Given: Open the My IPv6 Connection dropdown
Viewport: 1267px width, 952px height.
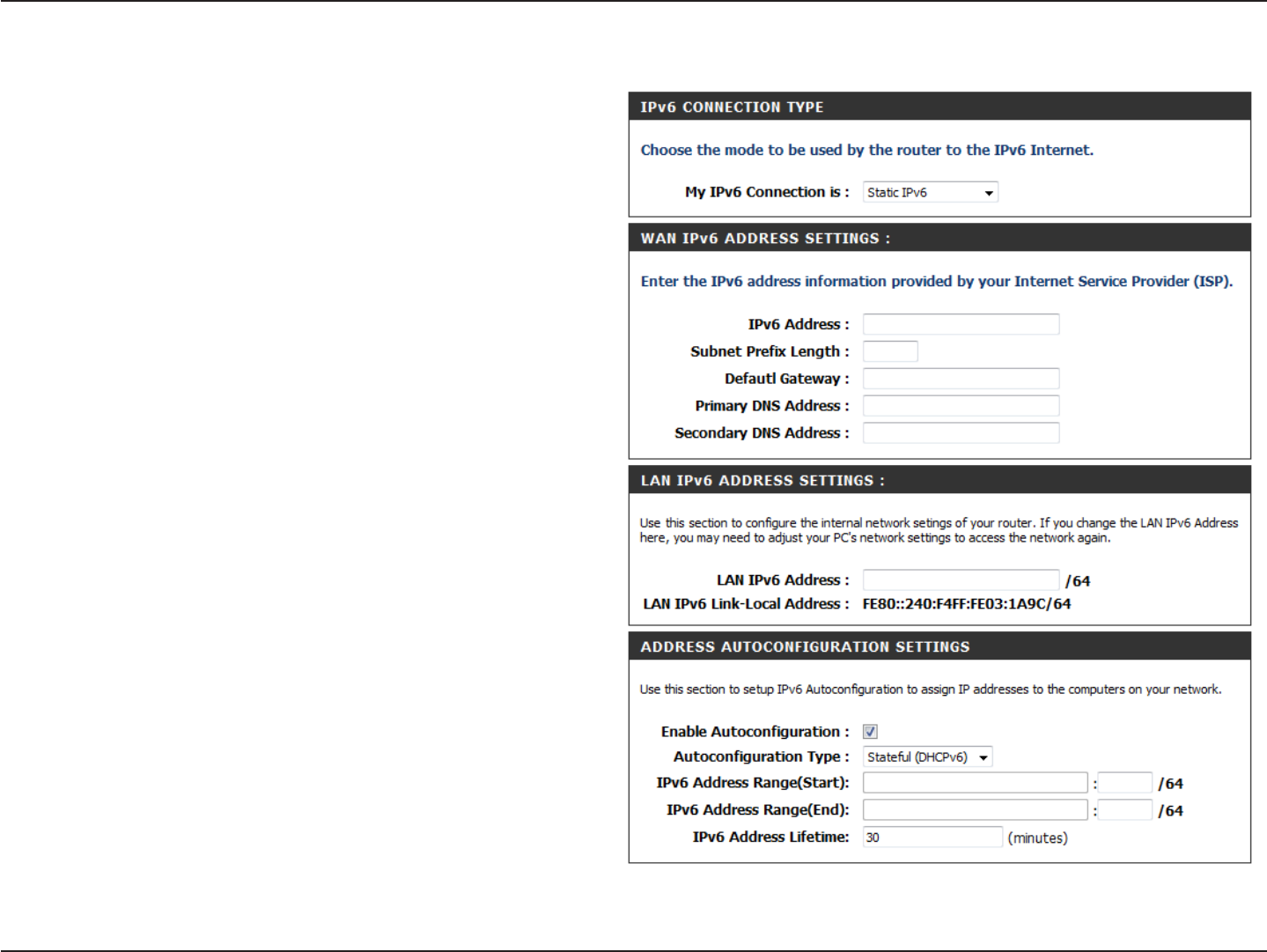Looking at the screenshot, I should coord(930,192).
